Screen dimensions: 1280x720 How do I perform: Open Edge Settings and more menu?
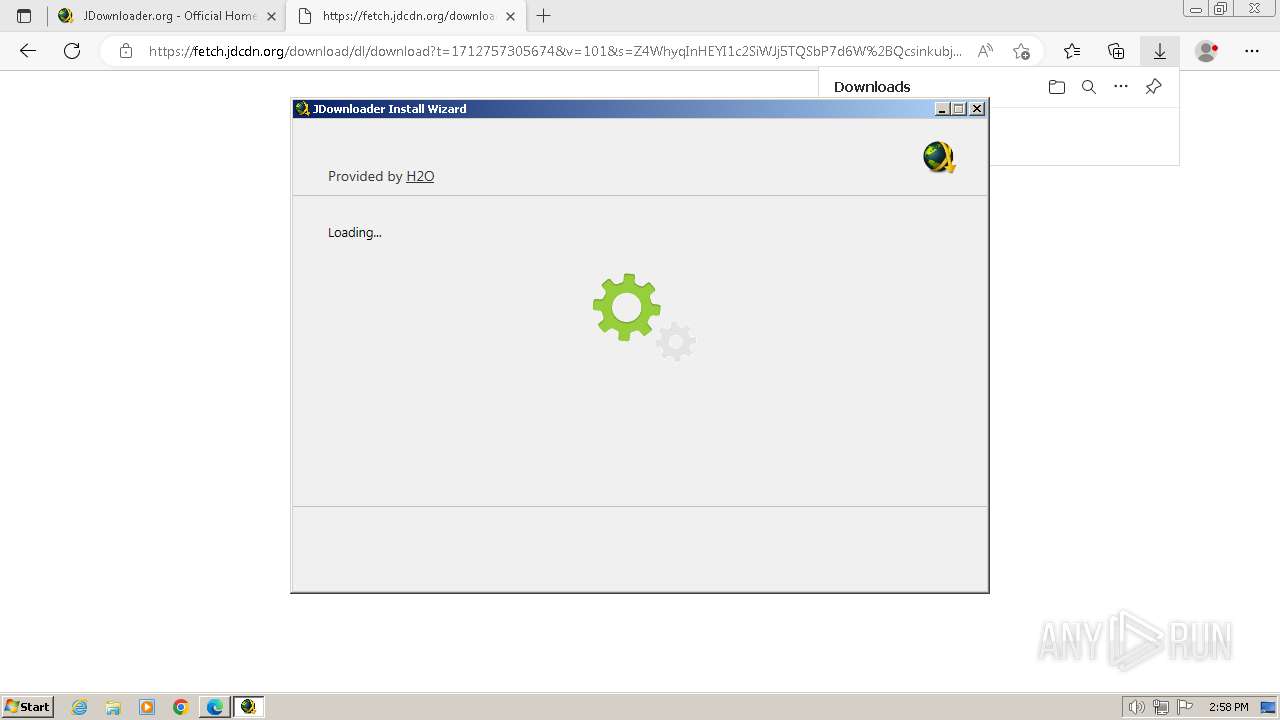click(x=1252, y=51)
